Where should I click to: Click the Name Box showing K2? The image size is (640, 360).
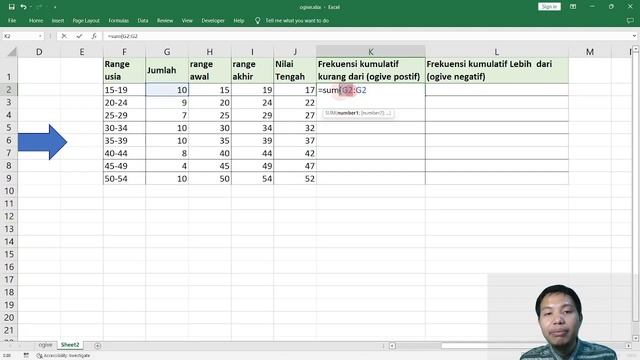(19, 36)
